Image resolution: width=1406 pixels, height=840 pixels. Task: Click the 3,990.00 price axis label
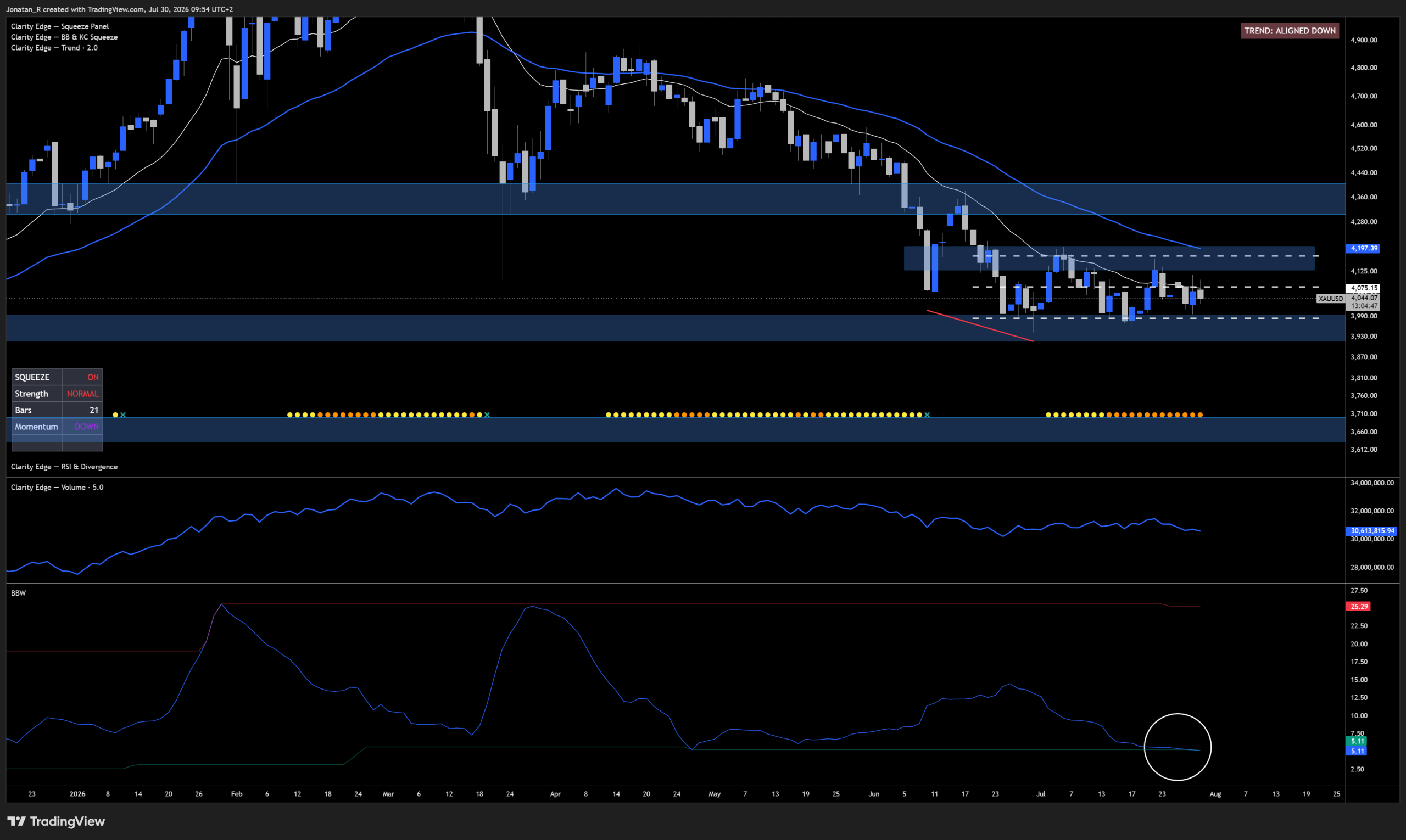pos(1364,316)
